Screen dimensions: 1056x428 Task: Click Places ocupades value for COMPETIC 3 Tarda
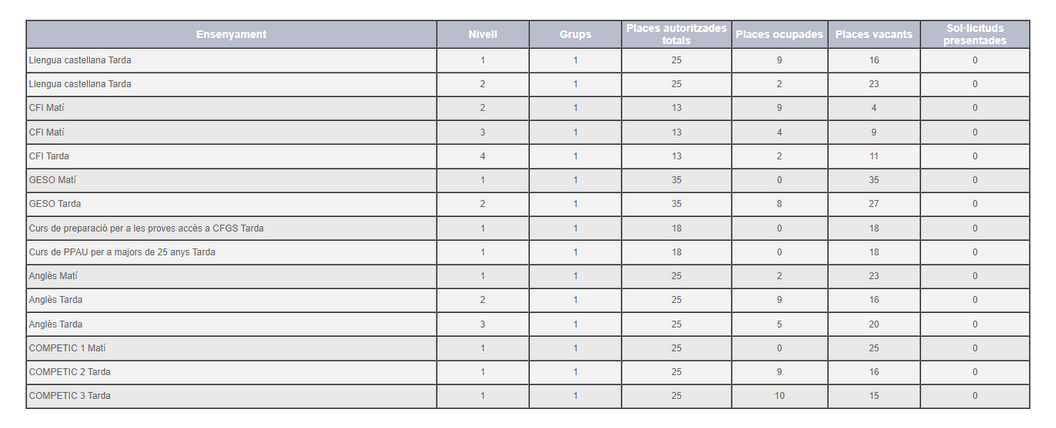click(779, 396)
